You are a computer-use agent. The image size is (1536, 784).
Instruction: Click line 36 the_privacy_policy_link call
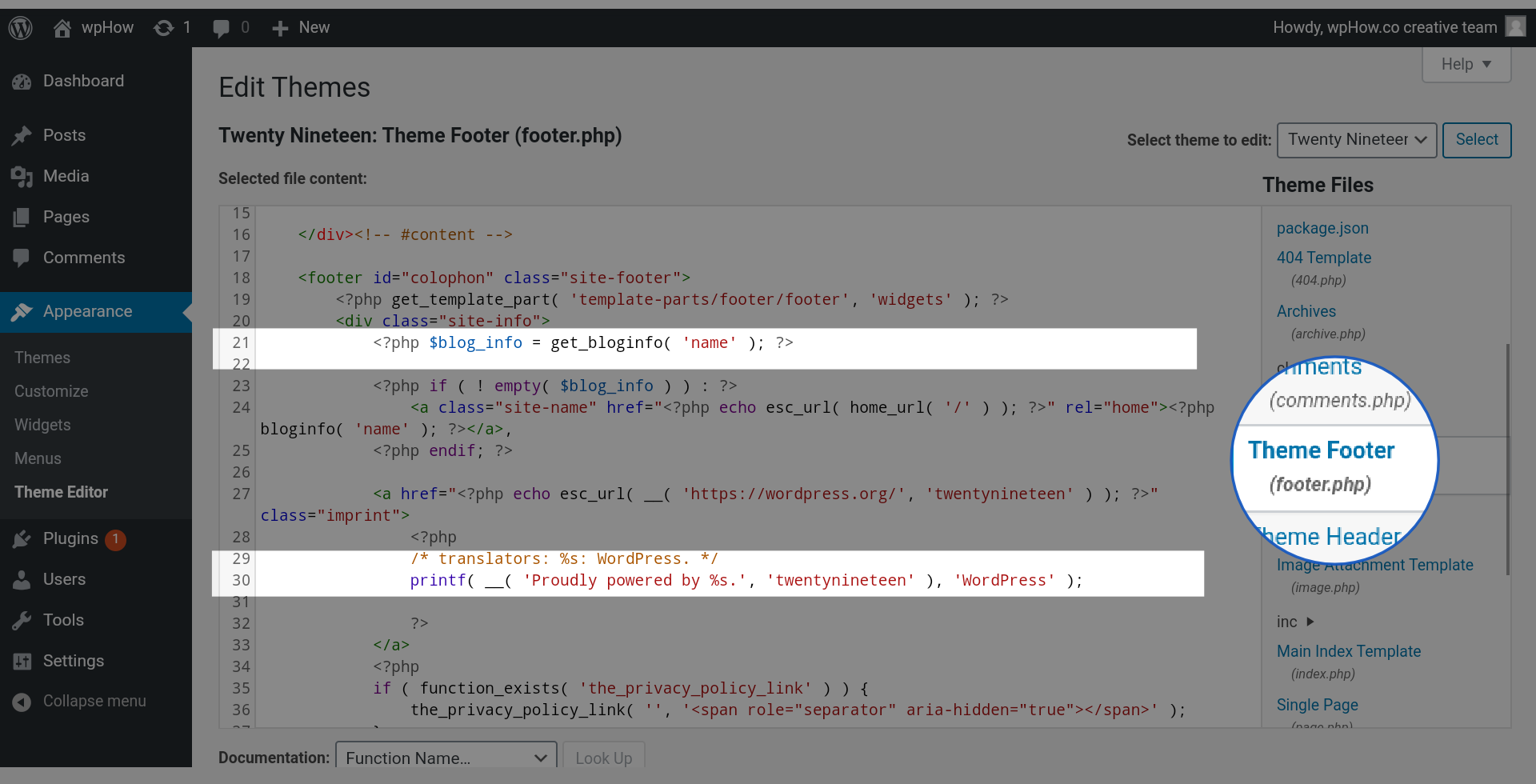[x=798, y=710]
